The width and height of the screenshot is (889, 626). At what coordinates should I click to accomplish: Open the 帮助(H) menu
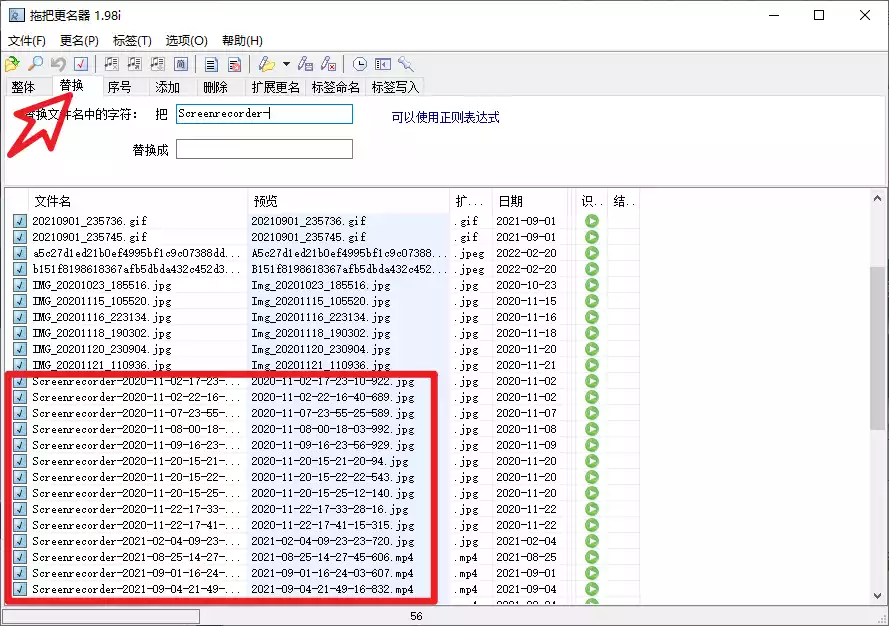(x=242, y=40)
